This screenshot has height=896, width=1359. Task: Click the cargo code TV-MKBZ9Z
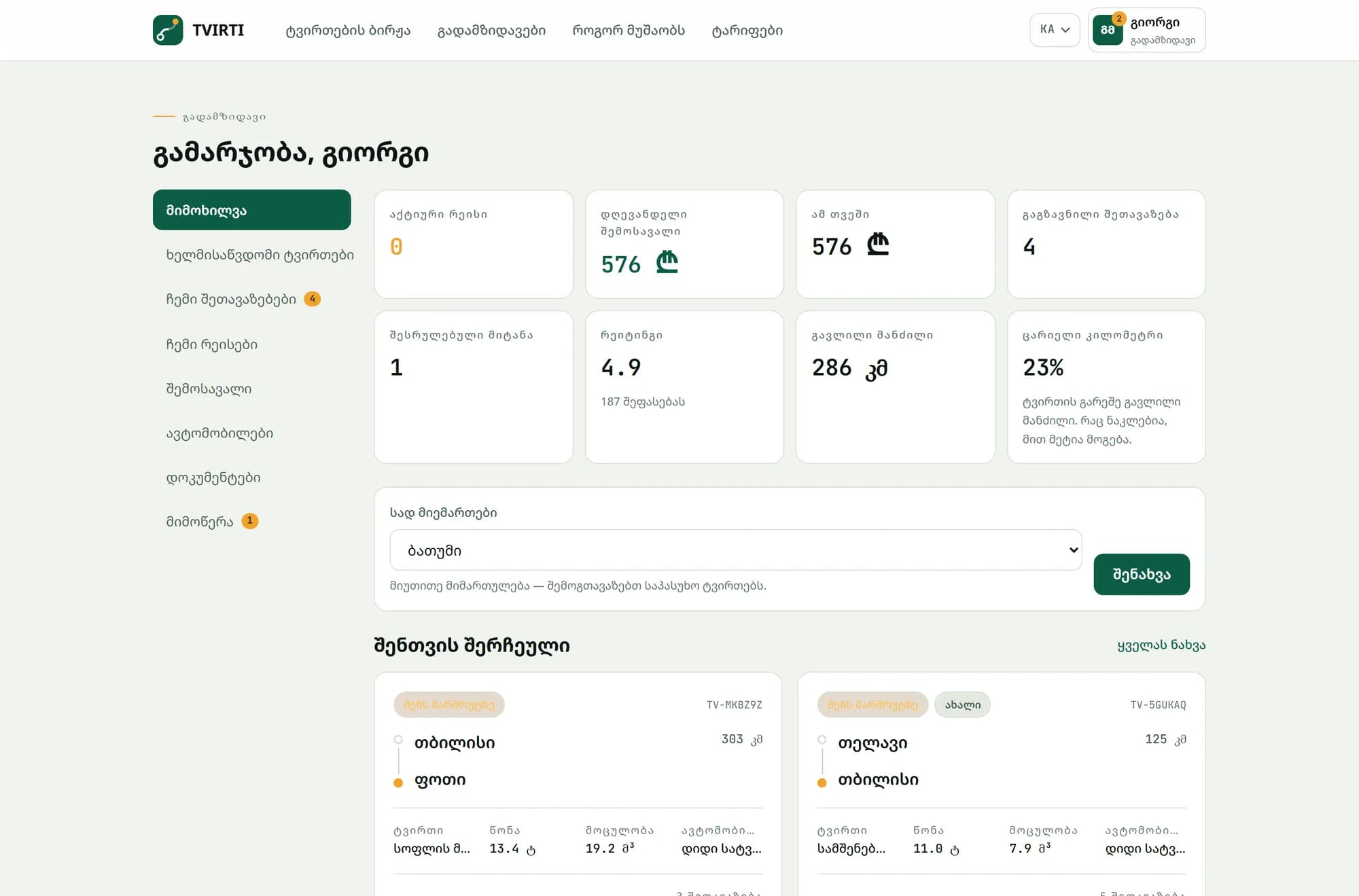tap(735, 705)
